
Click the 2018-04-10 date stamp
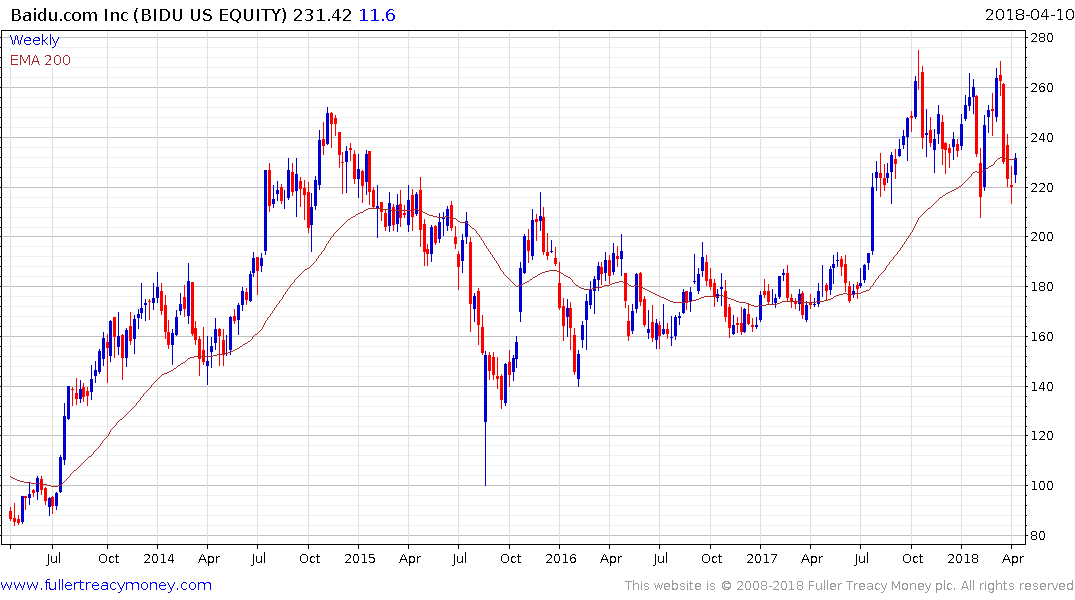(1029, 16)
